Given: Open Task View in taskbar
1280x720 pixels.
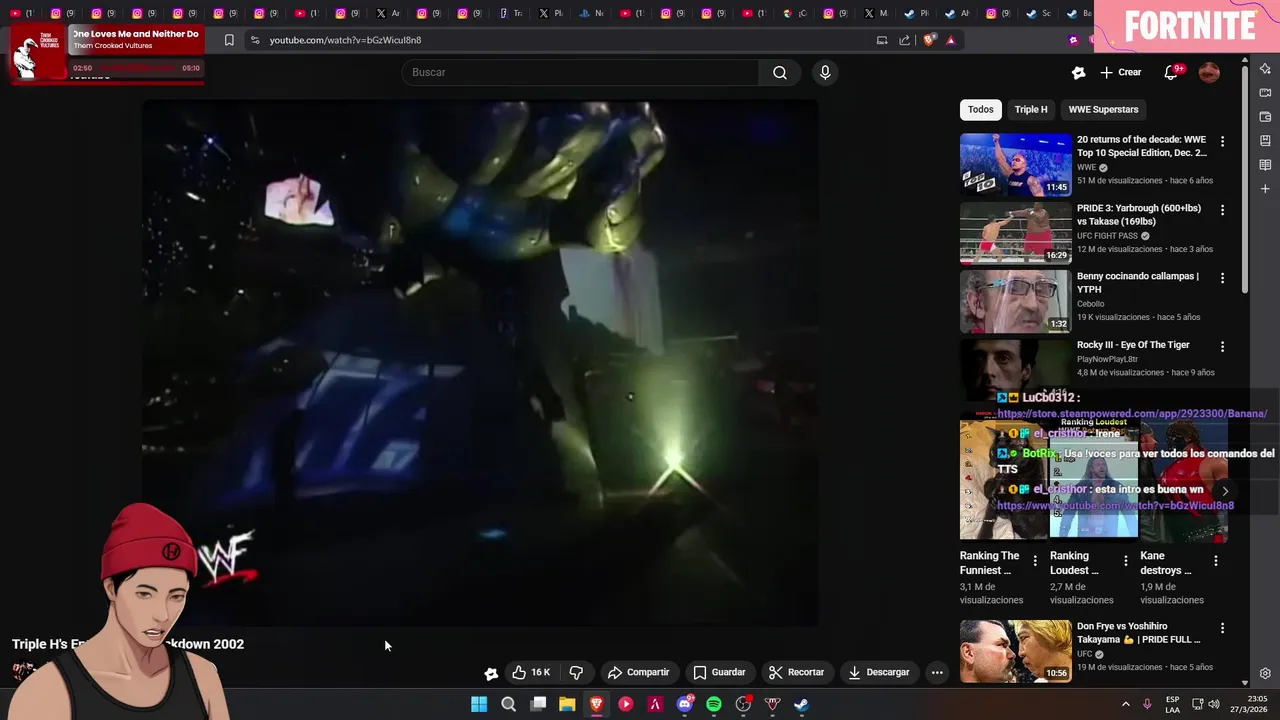Looking at the screenshot, I should pyautogui.click(x=538, y=704).
